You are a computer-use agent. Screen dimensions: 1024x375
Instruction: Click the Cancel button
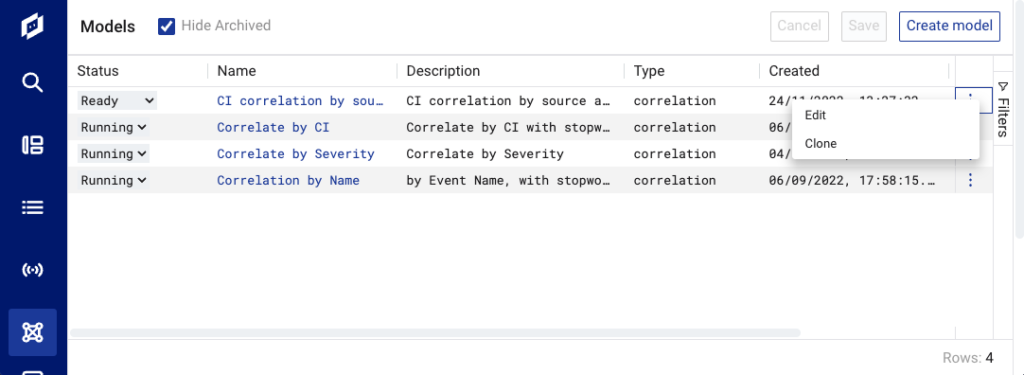pyautogui.click(x=799, y=26)
